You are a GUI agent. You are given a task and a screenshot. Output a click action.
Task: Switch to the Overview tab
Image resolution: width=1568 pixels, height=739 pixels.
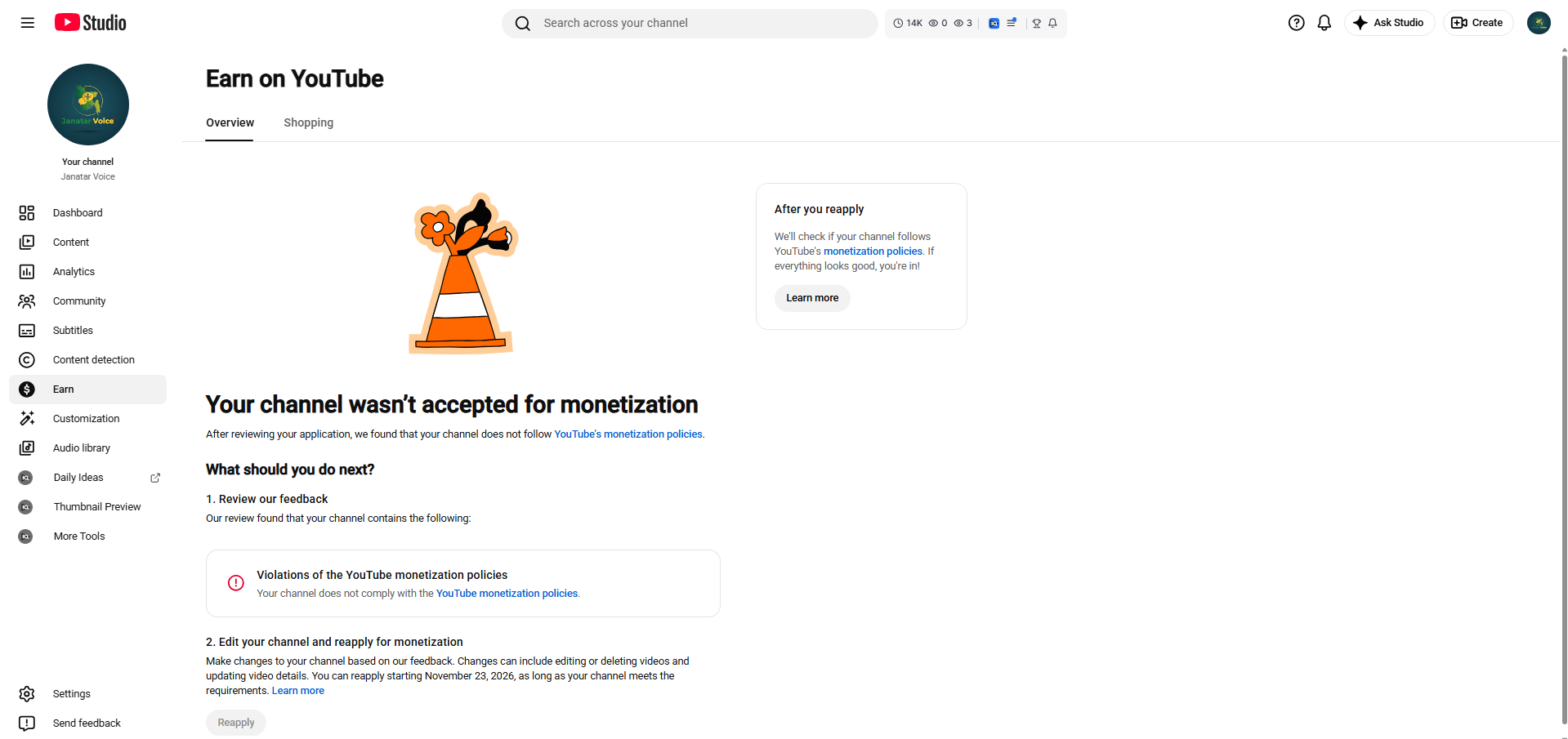tap(230, 122)
